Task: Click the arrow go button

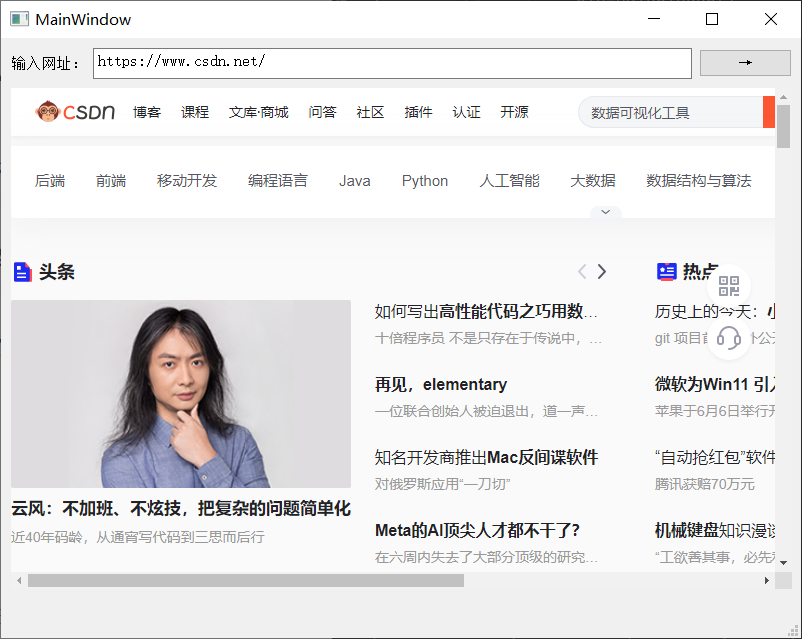Action: pyautogui.click(x=745, y=62)
